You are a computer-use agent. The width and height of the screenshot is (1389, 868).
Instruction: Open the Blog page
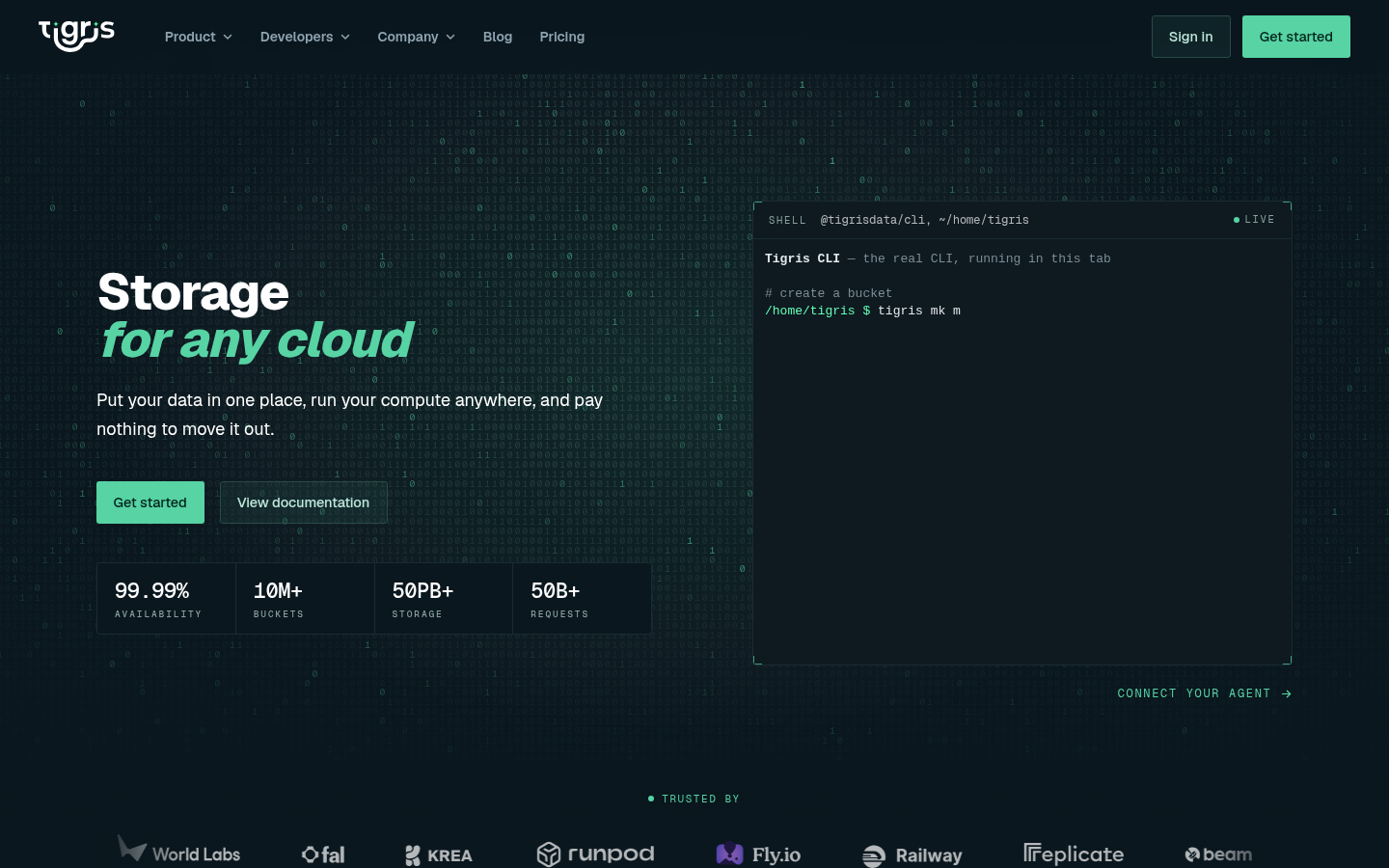[498, 37]
